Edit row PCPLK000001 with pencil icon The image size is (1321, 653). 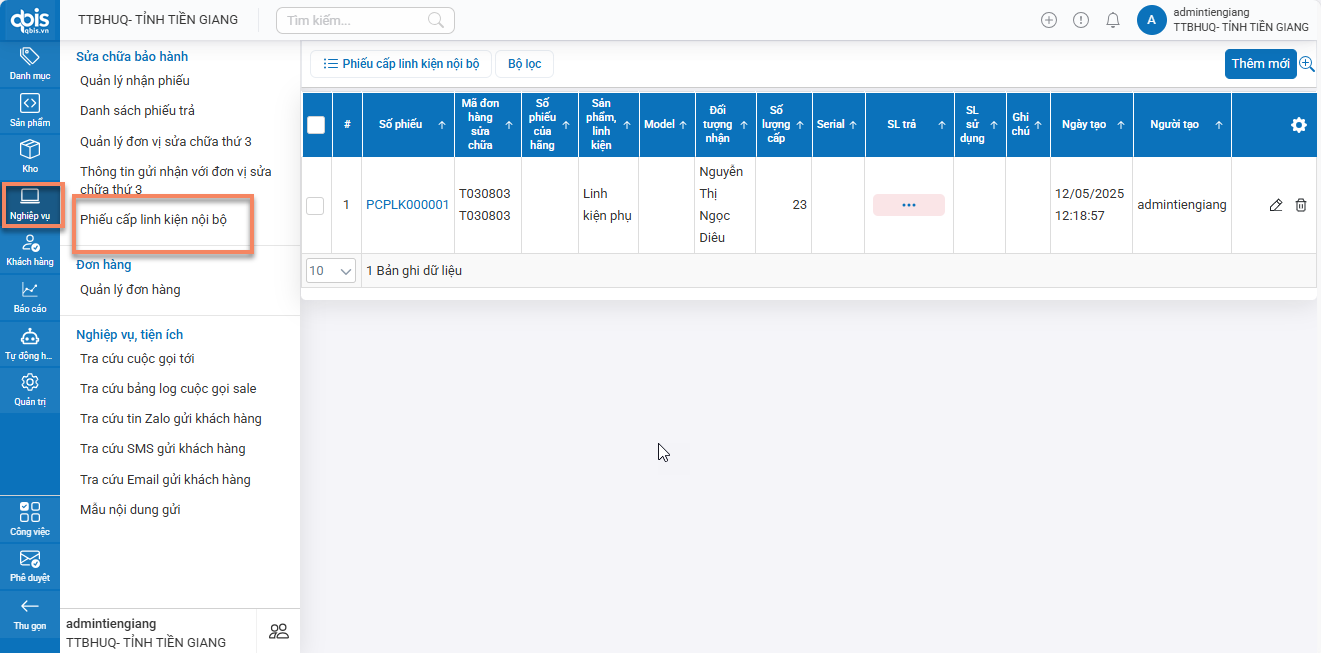1275,205
